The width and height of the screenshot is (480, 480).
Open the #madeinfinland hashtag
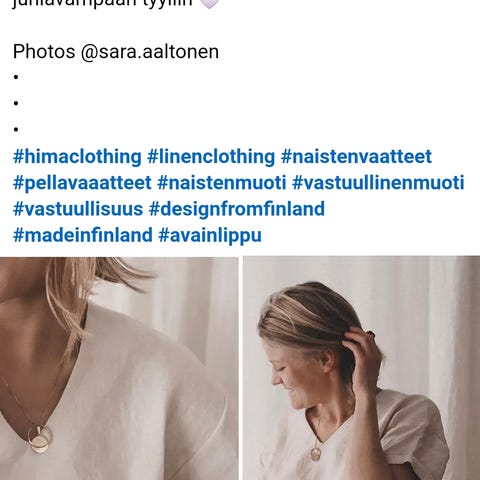tap(83, 235)
